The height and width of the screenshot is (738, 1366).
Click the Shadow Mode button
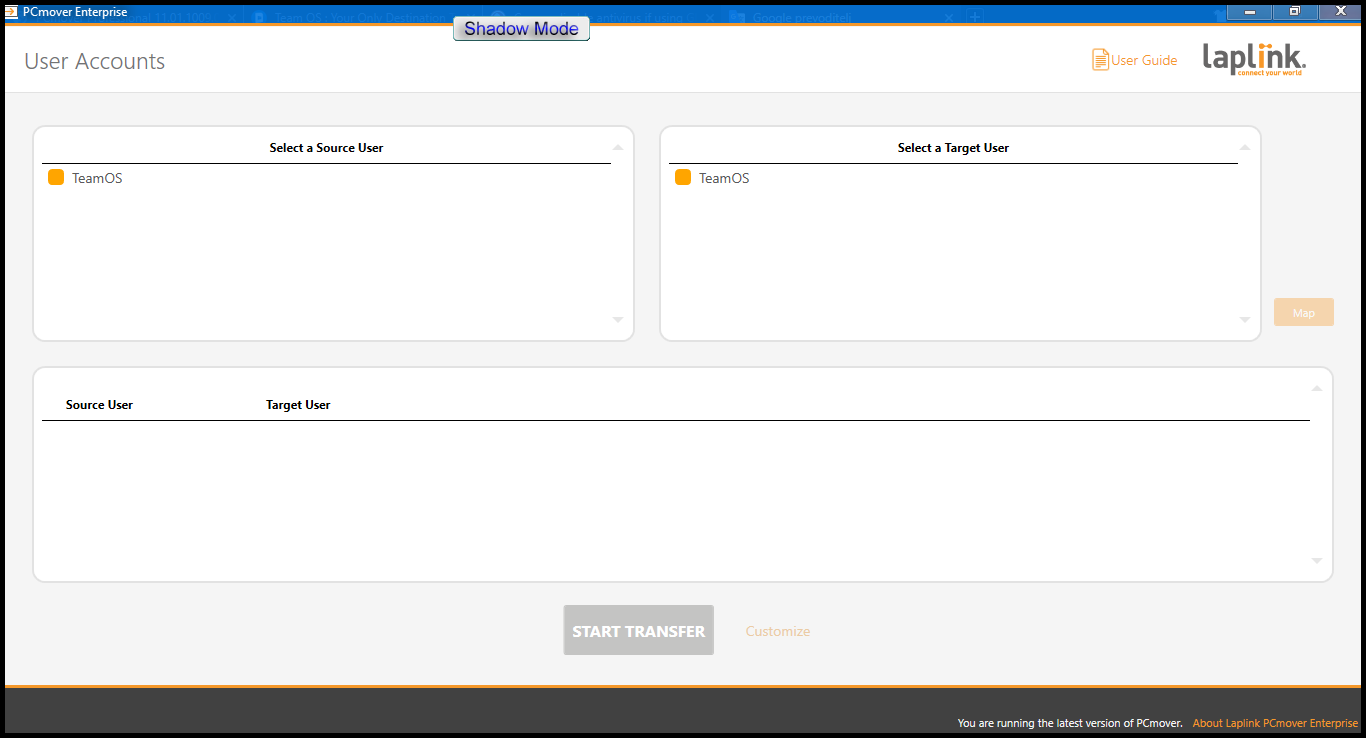point(521,29)
